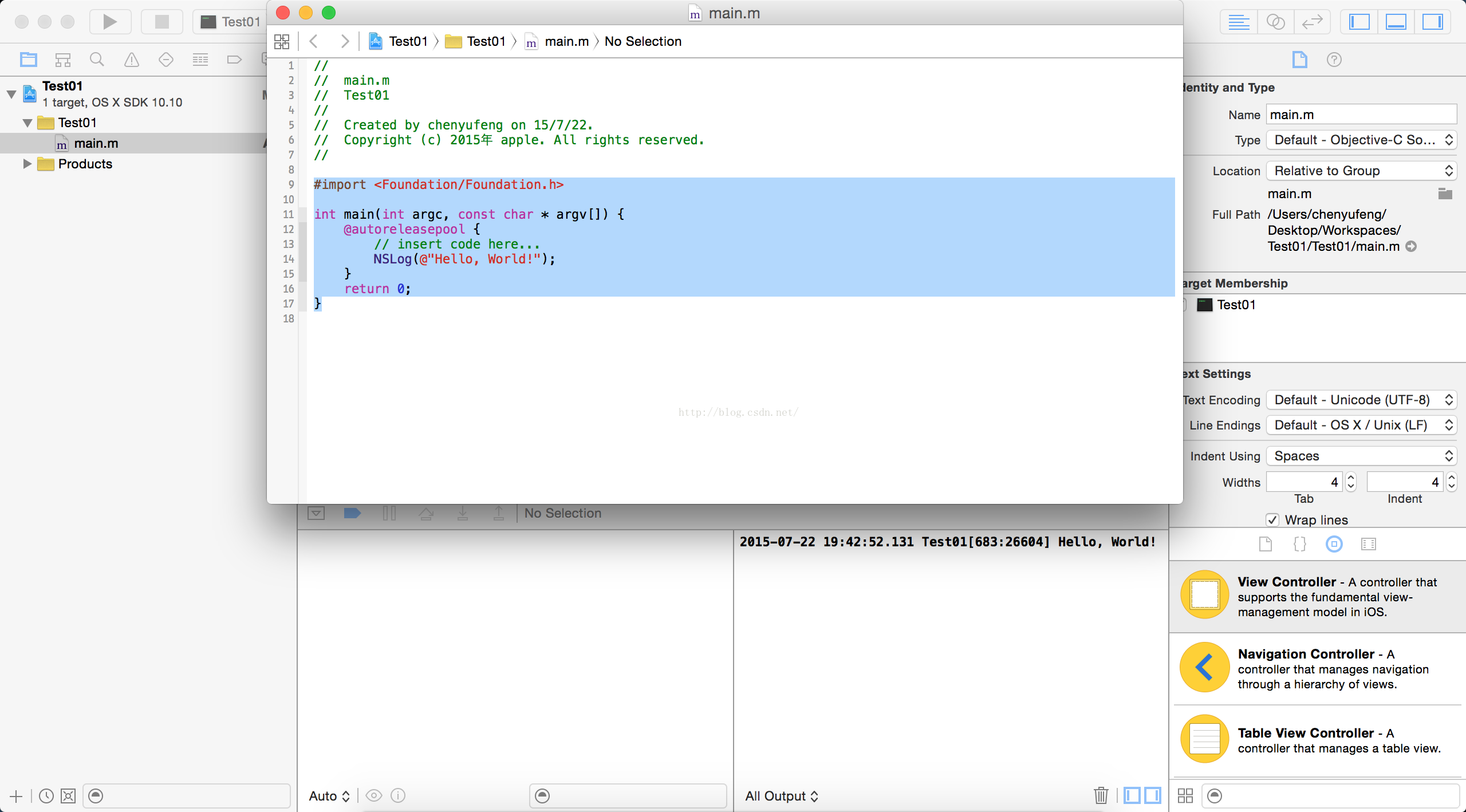
Task: Switch to Standard editor view
Action: click(x=1239, y=22)
